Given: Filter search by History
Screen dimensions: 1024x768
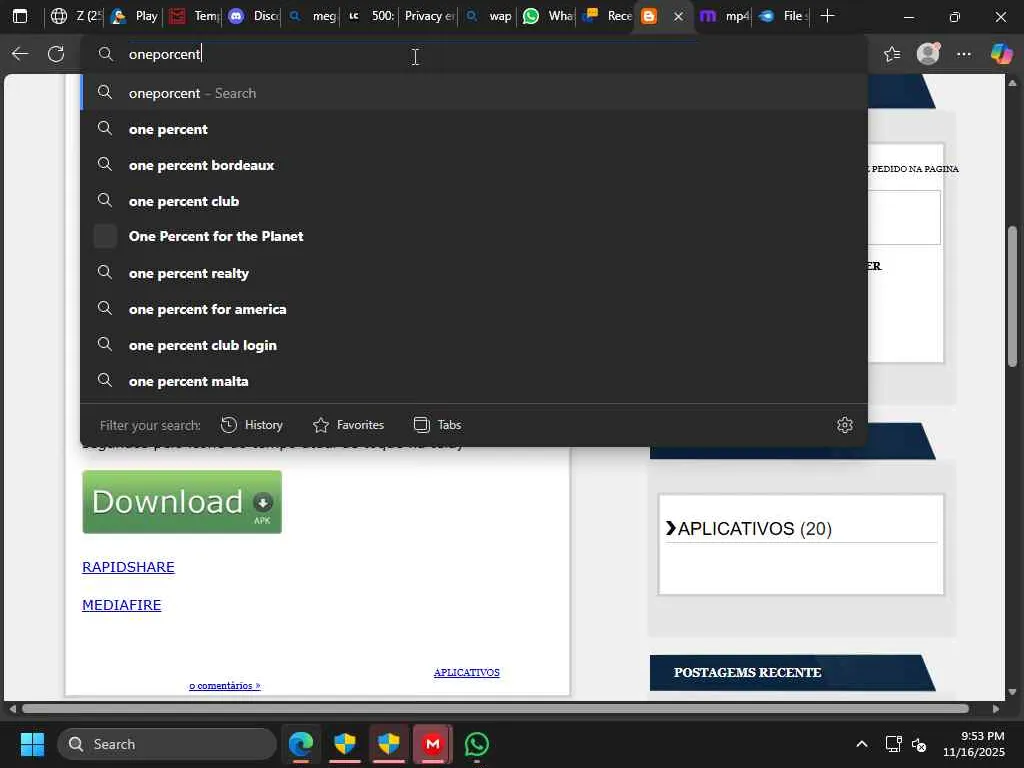Looking at the screenshot, I should [251, 425].
